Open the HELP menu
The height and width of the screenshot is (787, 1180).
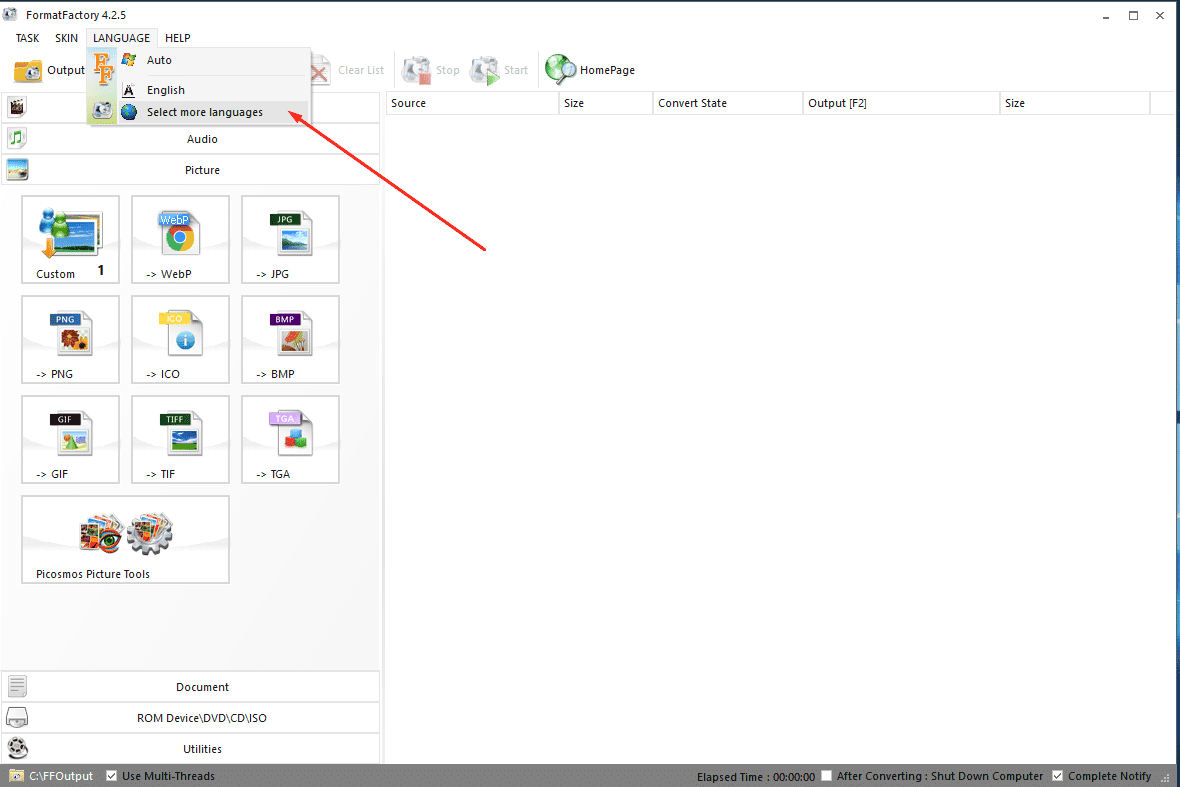177,38
